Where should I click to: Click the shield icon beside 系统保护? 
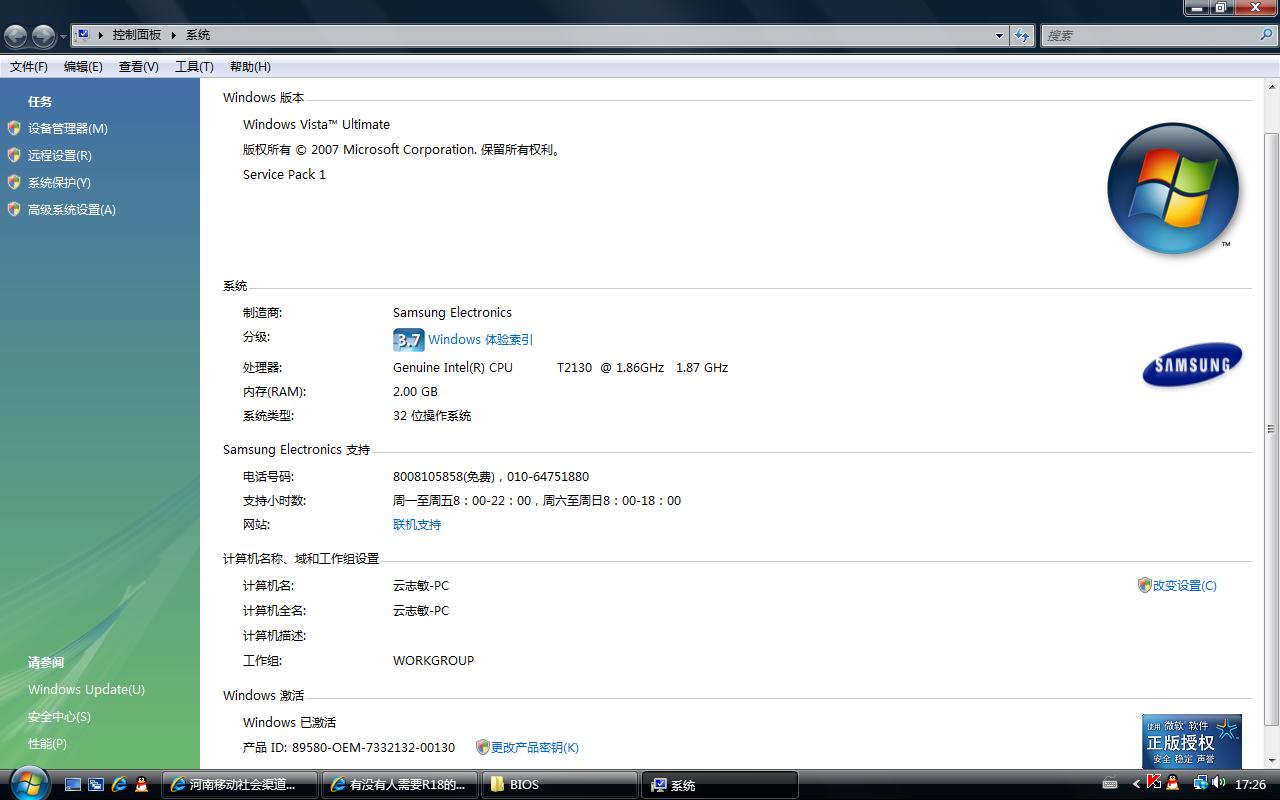point(14,182)
